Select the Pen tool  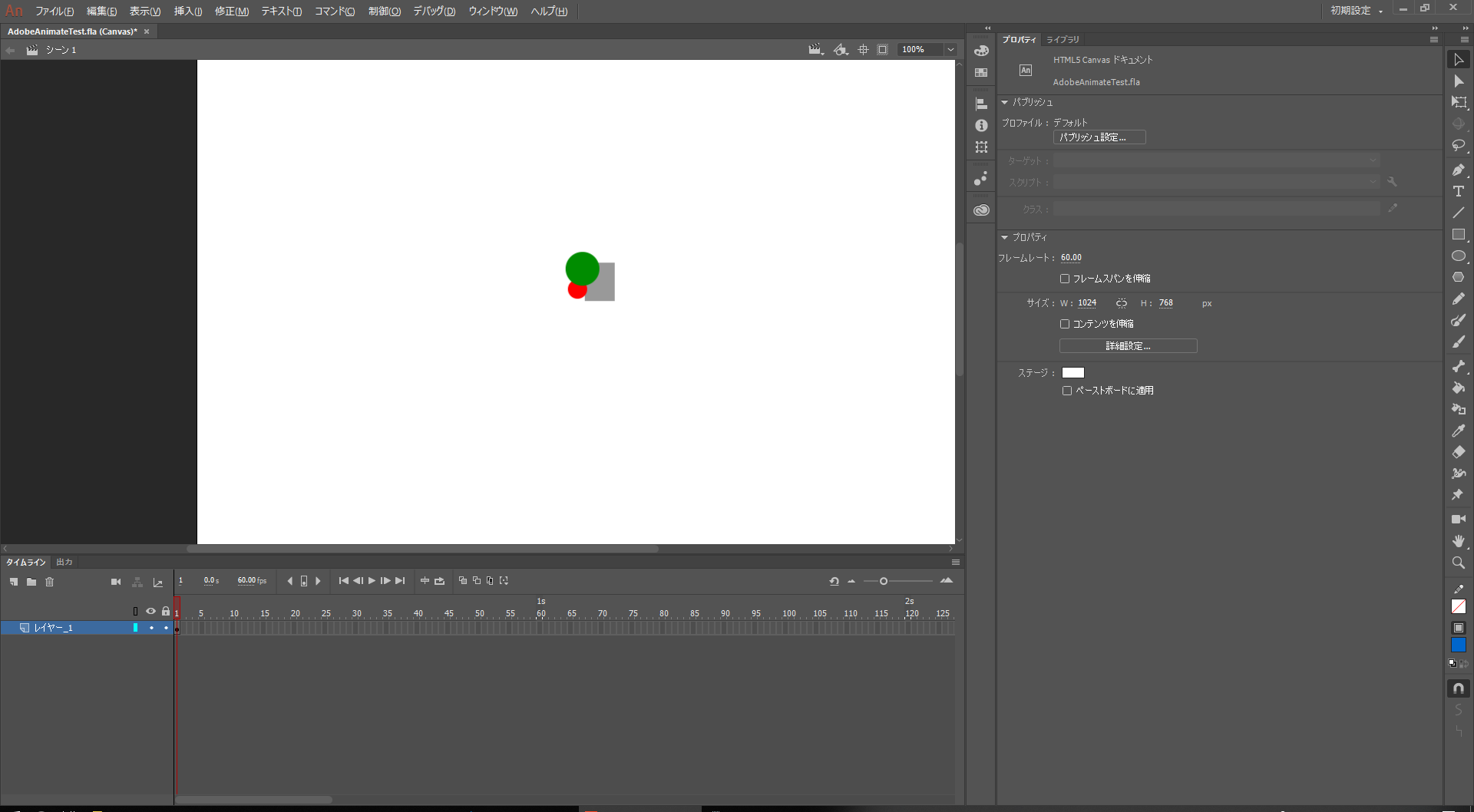[1459, 170]
